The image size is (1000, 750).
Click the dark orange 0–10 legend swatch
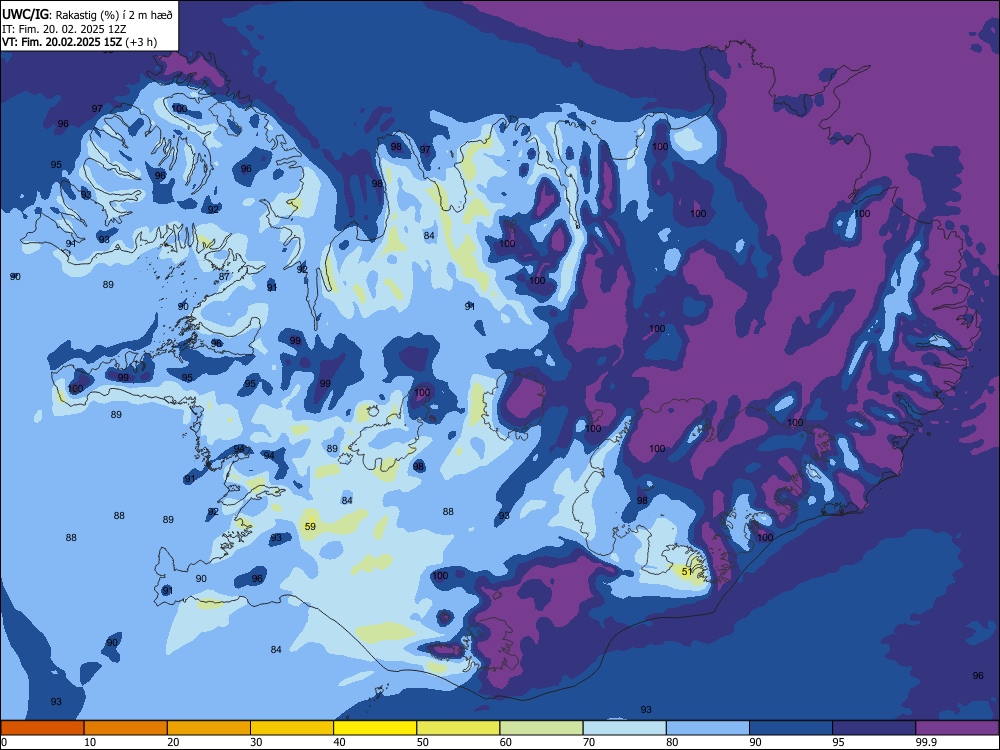click(42, 728)
